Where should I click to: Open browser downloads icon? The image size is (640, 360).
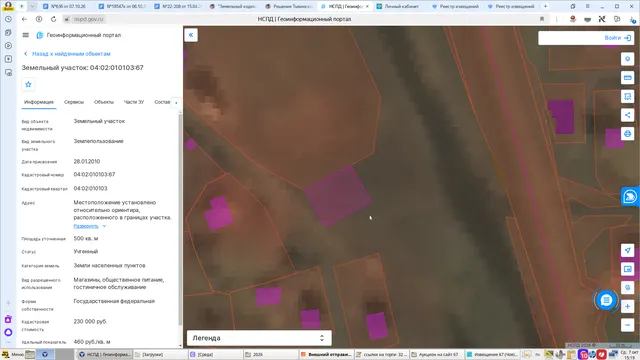(632, 19)
